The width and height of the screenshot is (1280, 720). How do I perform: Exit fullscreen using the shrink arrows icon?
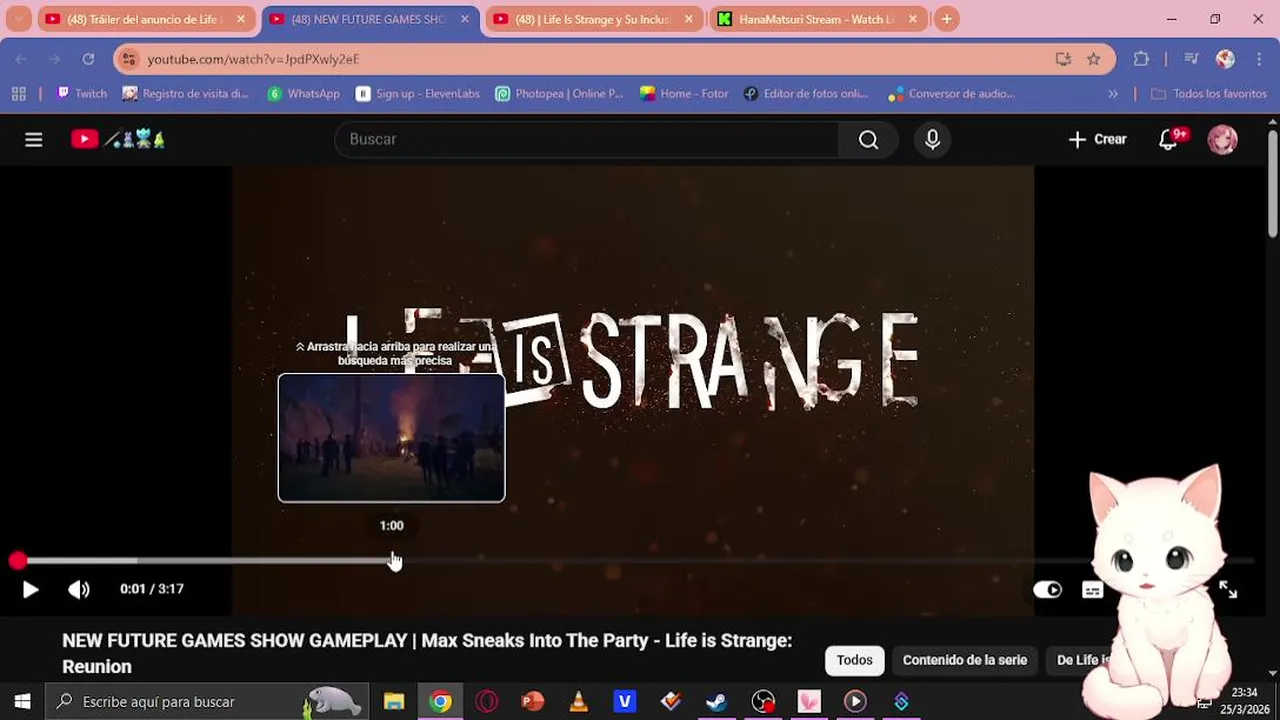1228,590
